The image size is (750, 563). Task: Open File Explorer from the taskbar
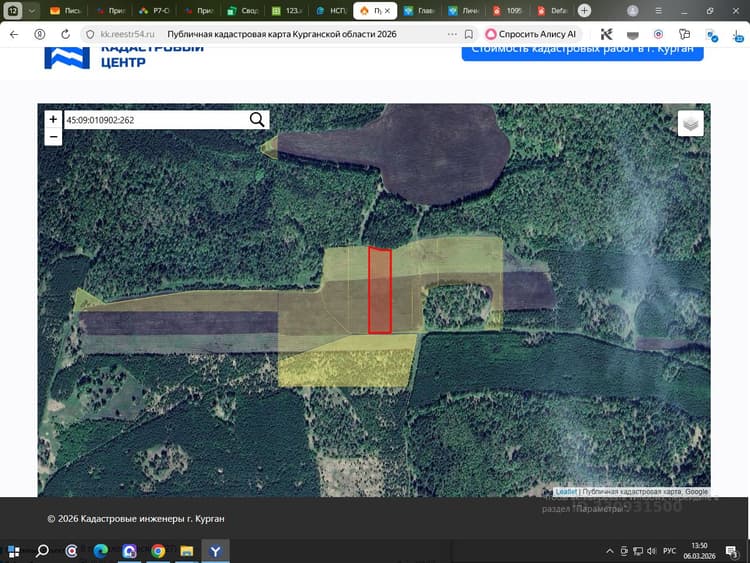point(187,551)
